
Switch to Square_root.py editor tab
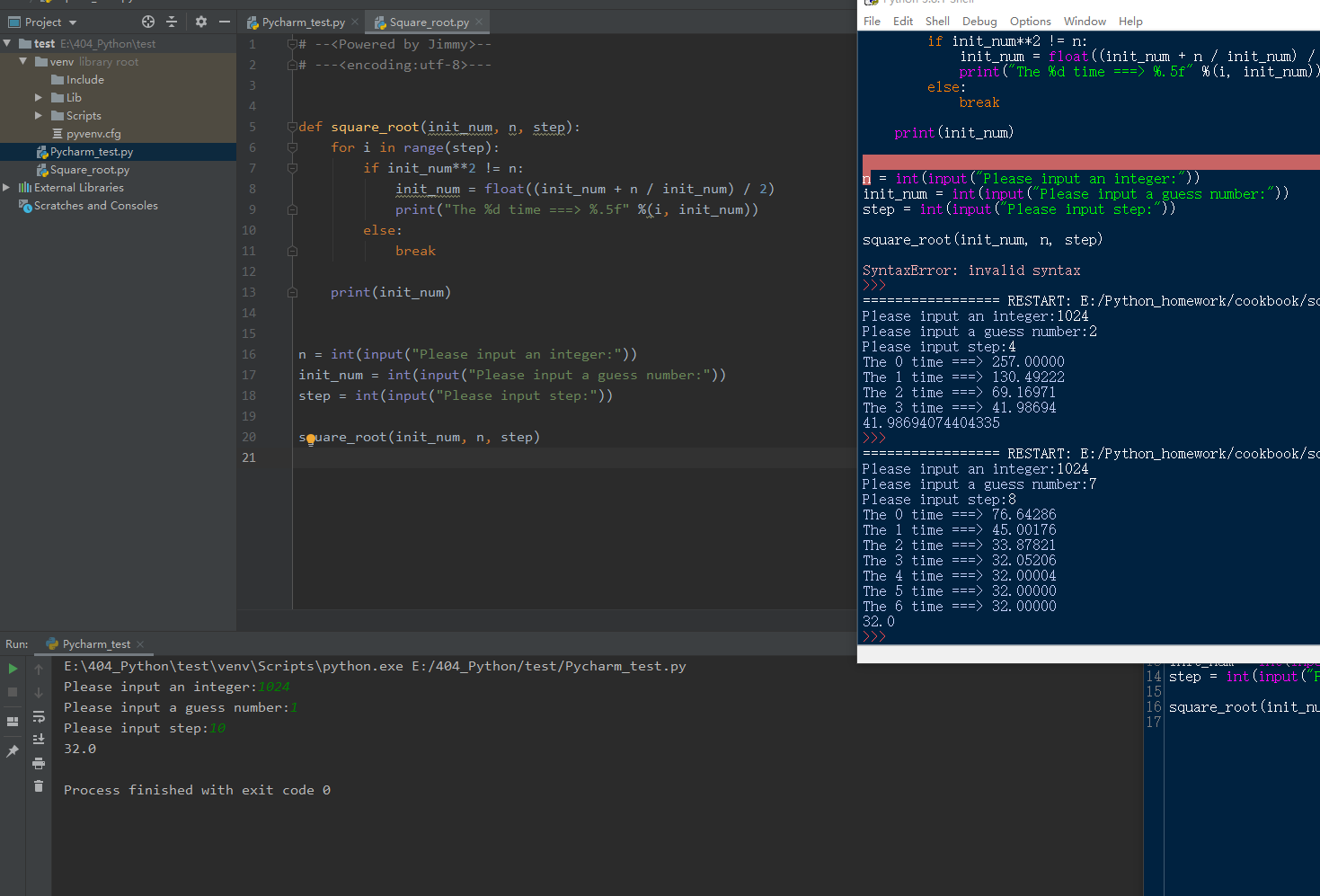[x=429, y=22]
